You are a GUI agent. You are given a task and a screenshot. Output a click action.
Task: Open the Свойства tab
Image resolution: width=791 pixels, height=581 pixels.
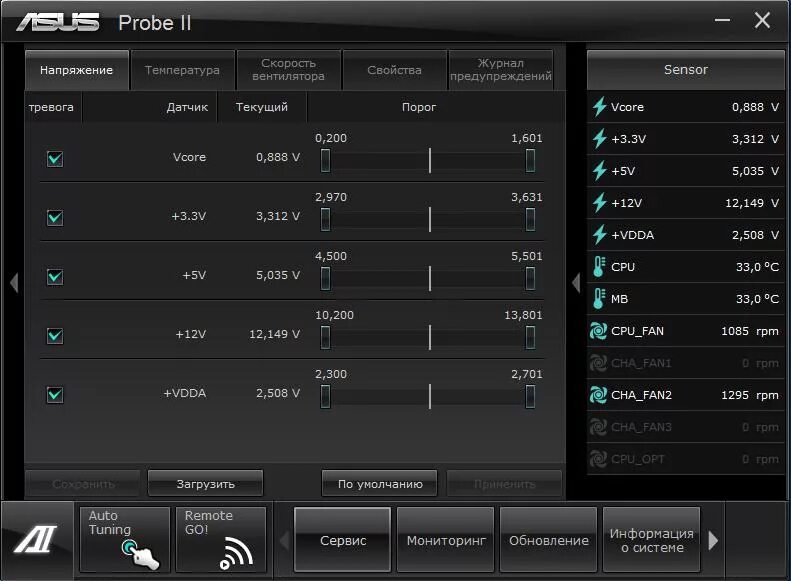(394, 70)
